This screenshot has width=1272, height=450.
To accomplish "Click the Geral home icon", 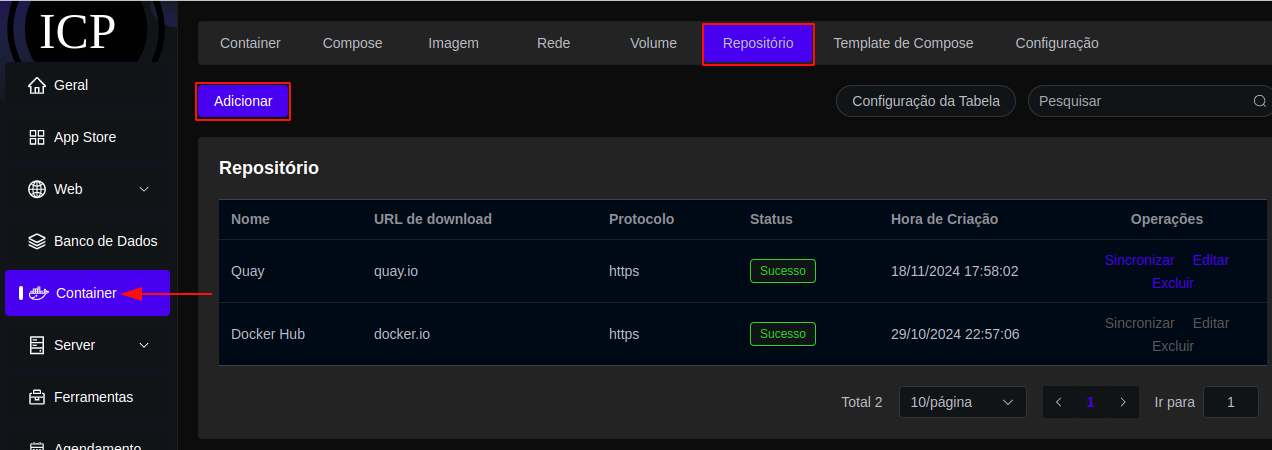I will tap(37, 86).
